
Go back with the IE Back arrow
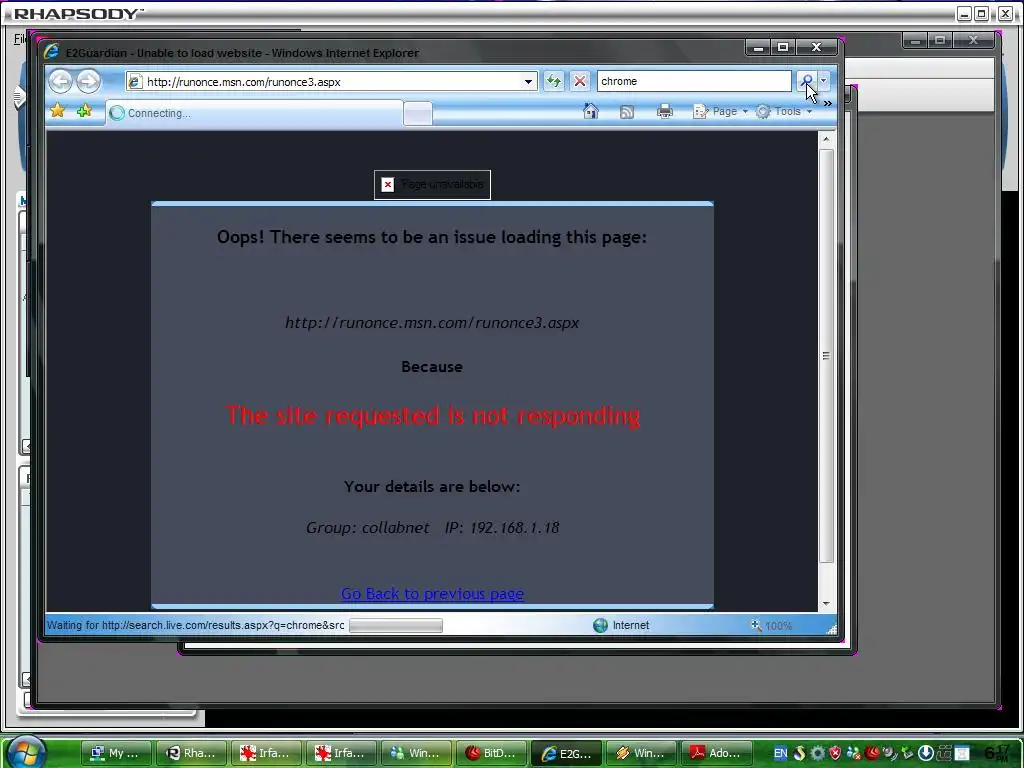pos(60,82)
